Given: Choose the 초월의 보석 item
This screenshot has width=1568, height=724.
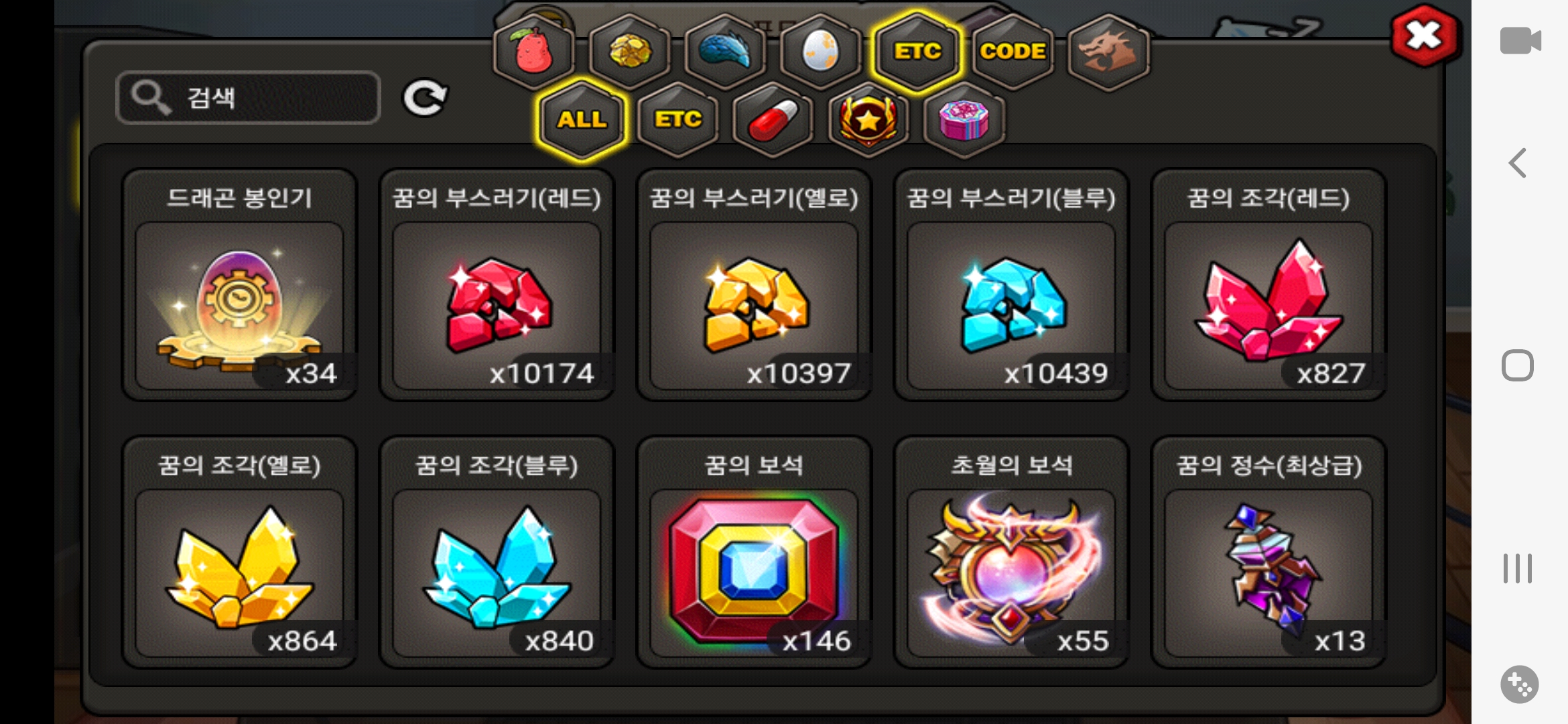Looking at the screenshot, I should tap(1011, 552).
